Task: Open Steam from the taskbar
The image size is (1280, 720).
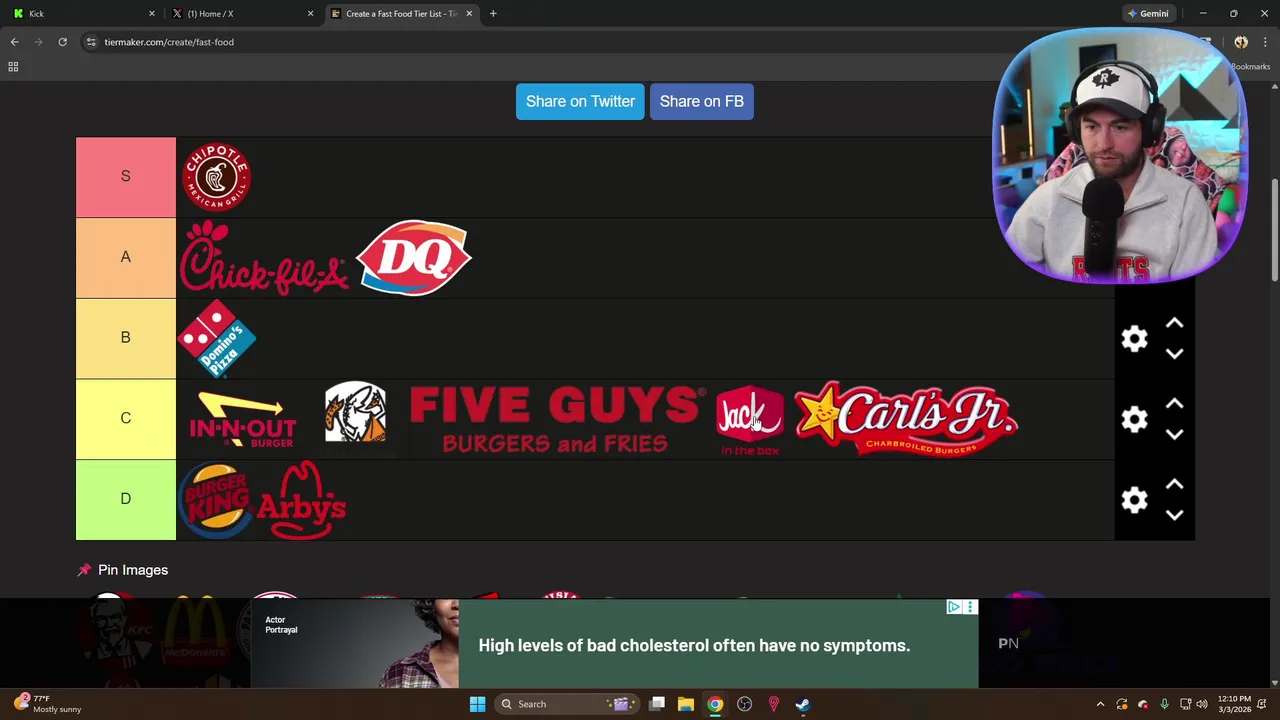Action: [802, 704]
